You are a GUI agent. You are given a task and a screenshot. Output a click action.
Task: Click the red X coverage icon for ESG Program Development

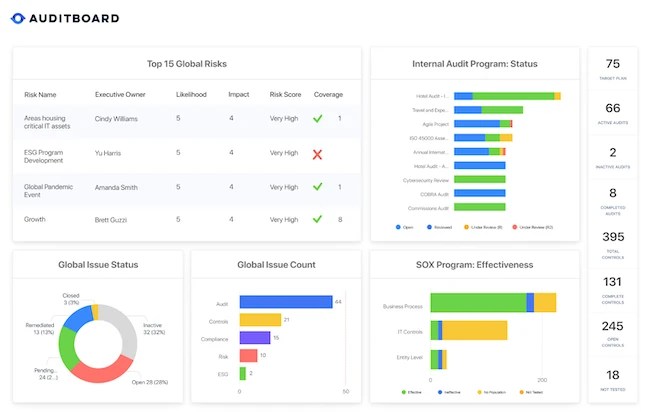pyautogui.click(x=317, y=155)
